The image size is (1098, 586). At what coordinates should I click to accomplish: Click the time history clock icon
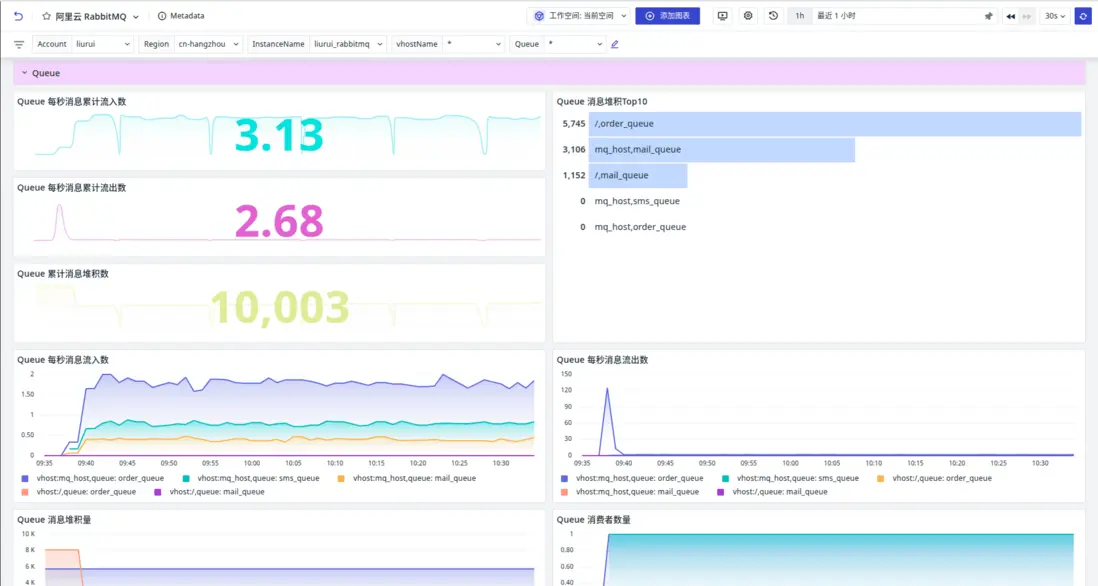click(773, 16)
